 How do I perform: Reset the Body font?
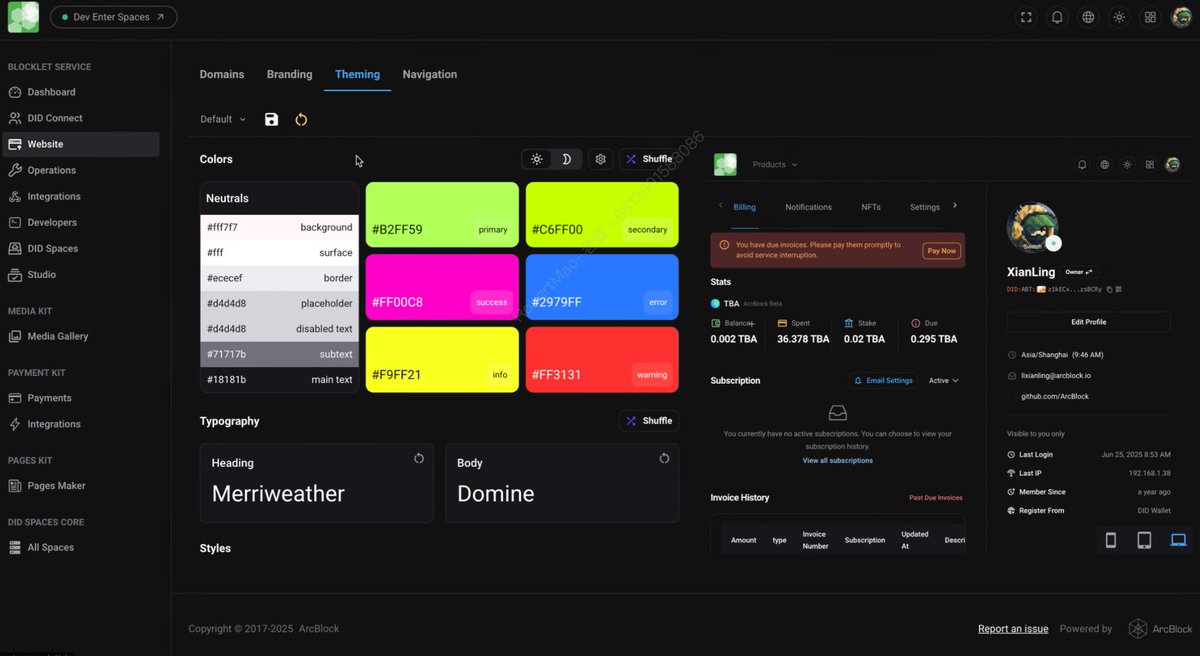pos(664,458)
